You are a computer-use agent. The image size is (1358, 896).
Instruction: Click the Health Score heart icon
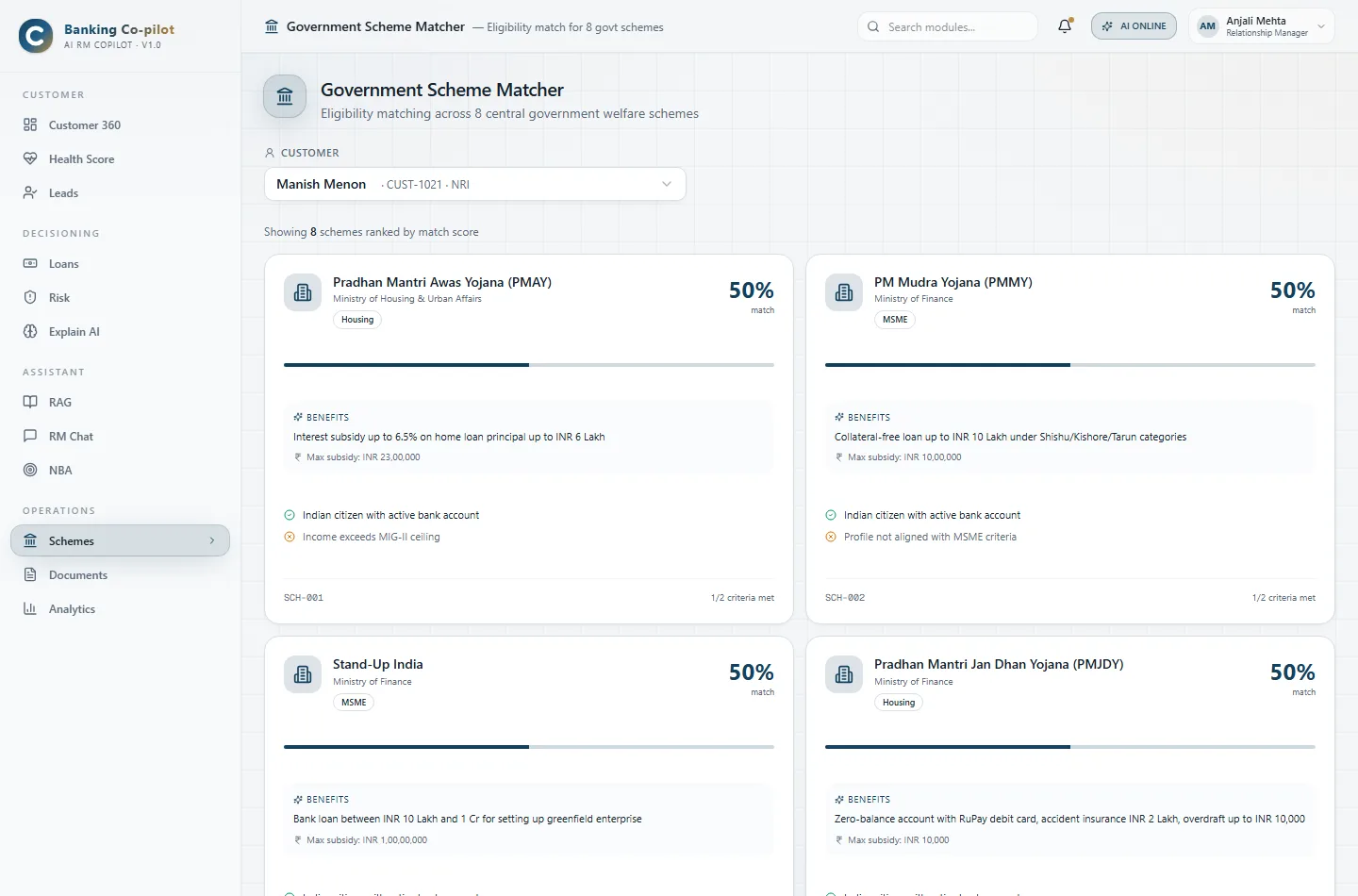[x=30, y=158]
